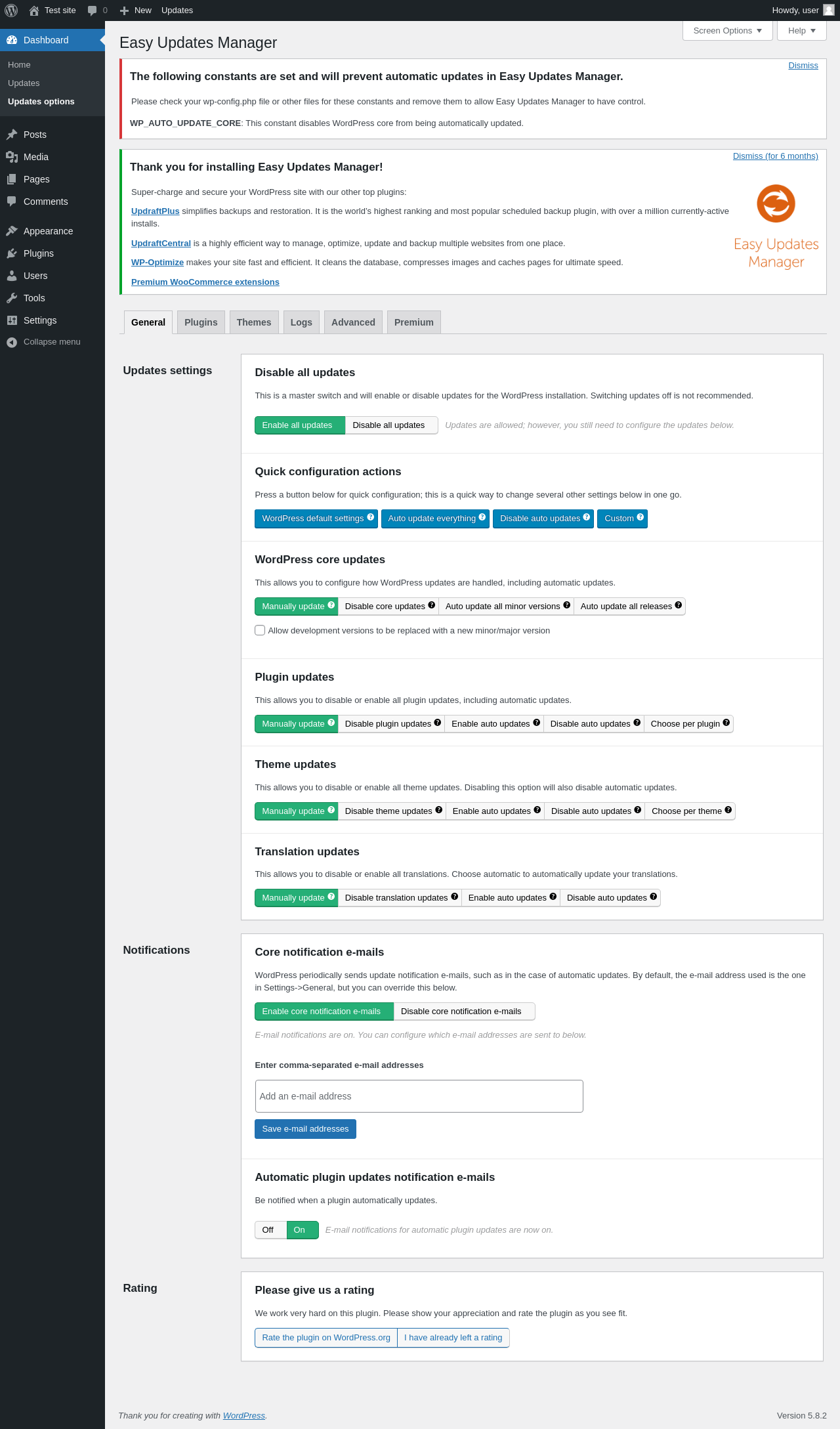840x1429 pixels.
Task: Focus the Add an e-mail address field
Action: pos(419,1096)
